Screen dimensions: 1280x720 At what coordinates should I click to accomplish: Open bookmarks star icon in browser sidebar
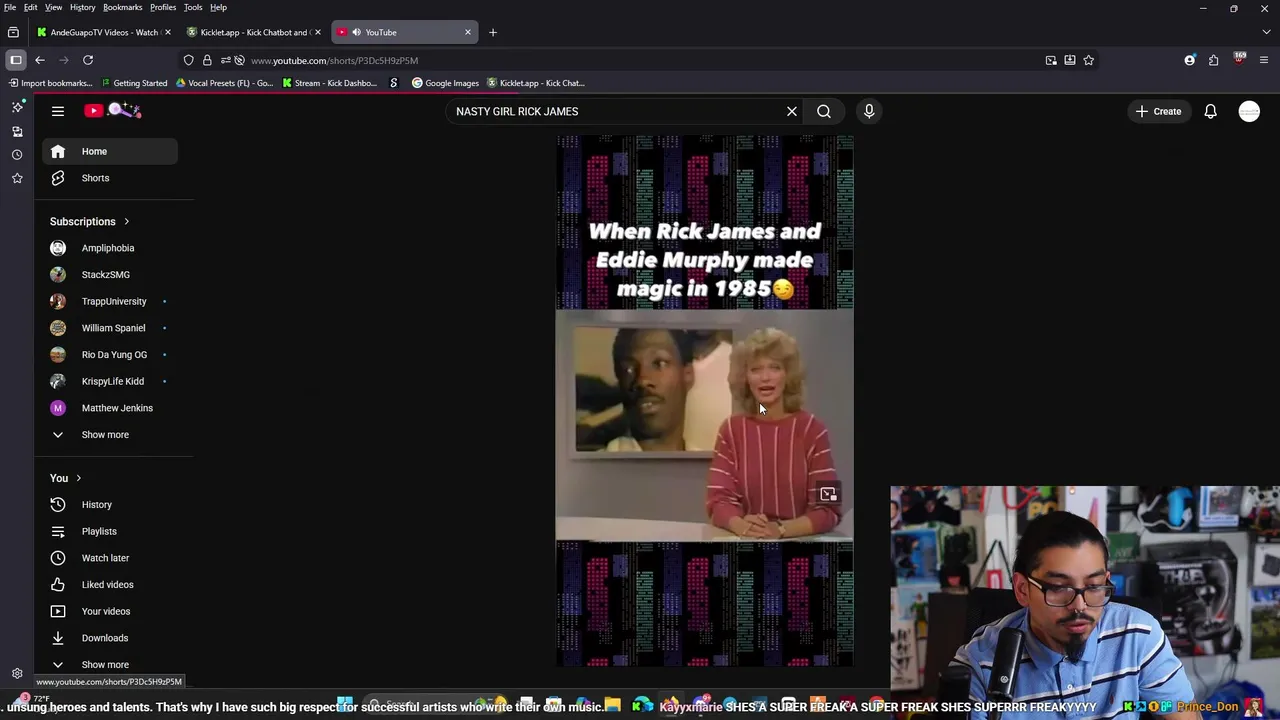point(17,178)
